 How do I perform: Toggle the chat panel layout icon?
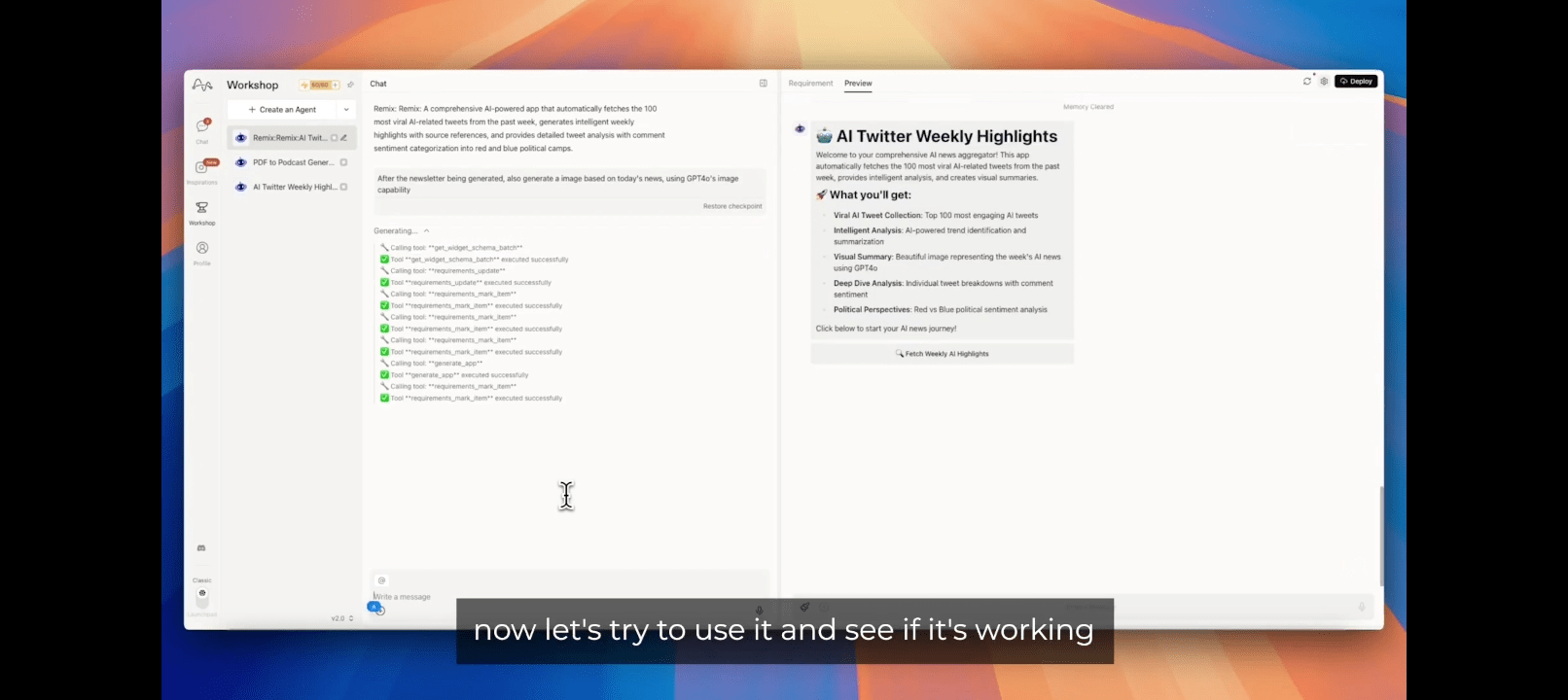(x=764, y=84)
